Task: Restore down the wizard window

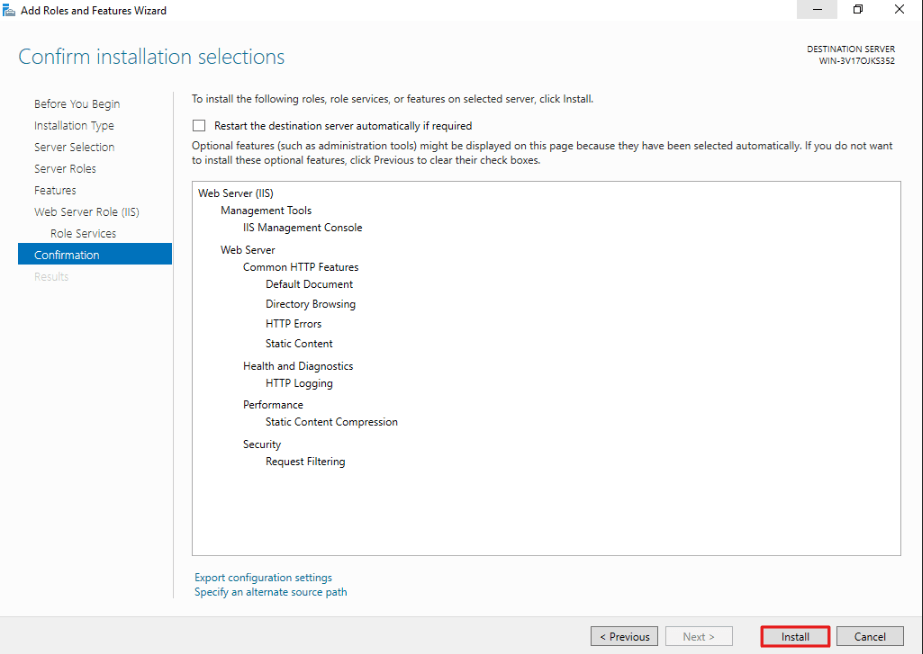Action: pyautogui.click(x=858, y=9)
